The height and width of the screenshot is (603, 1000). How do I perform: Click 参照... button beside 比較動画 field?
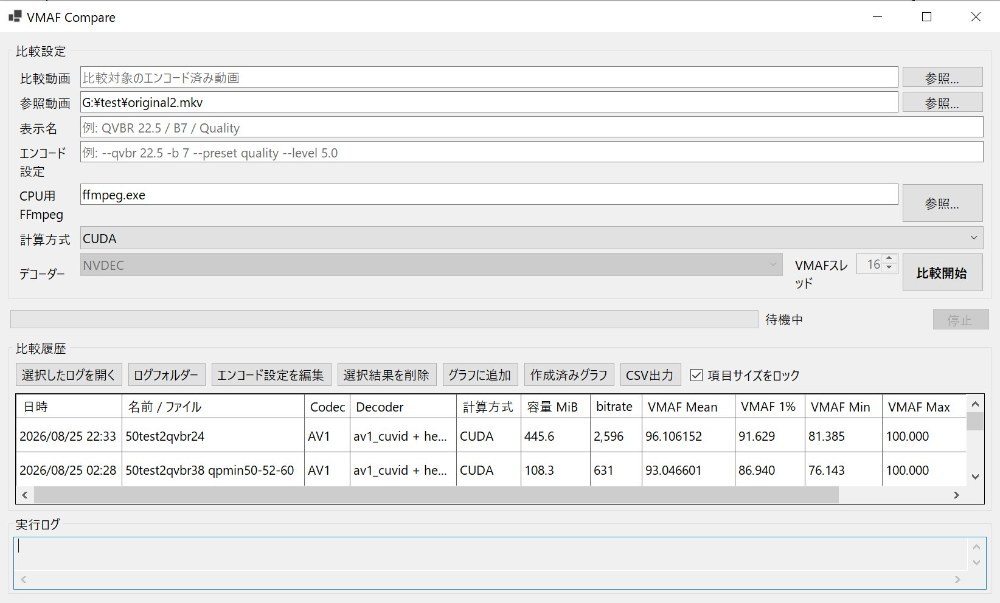pyautogui.click(x=942, y=78)
